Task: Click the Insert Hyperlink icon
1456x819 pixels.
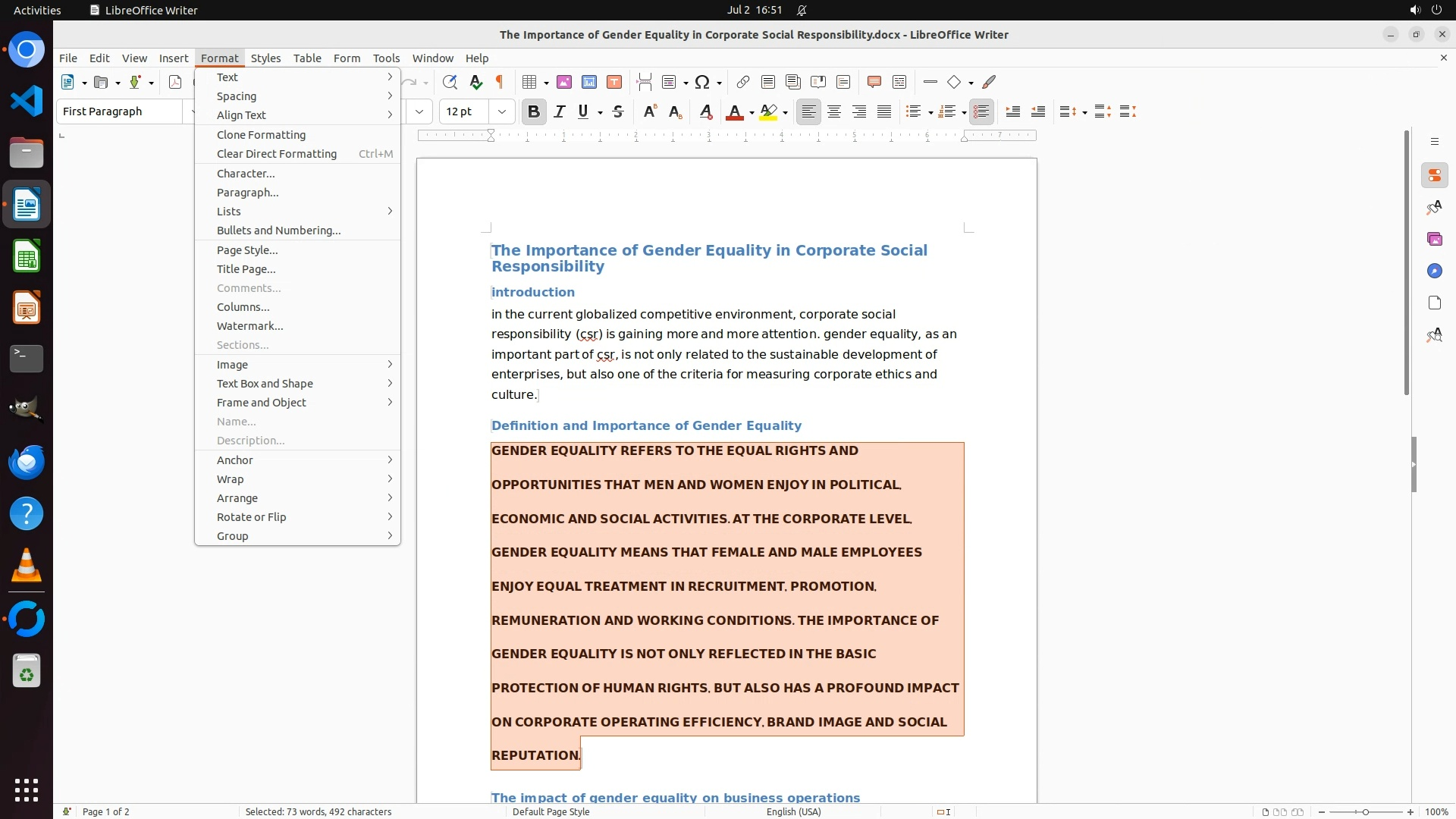Action: [743, 82]
